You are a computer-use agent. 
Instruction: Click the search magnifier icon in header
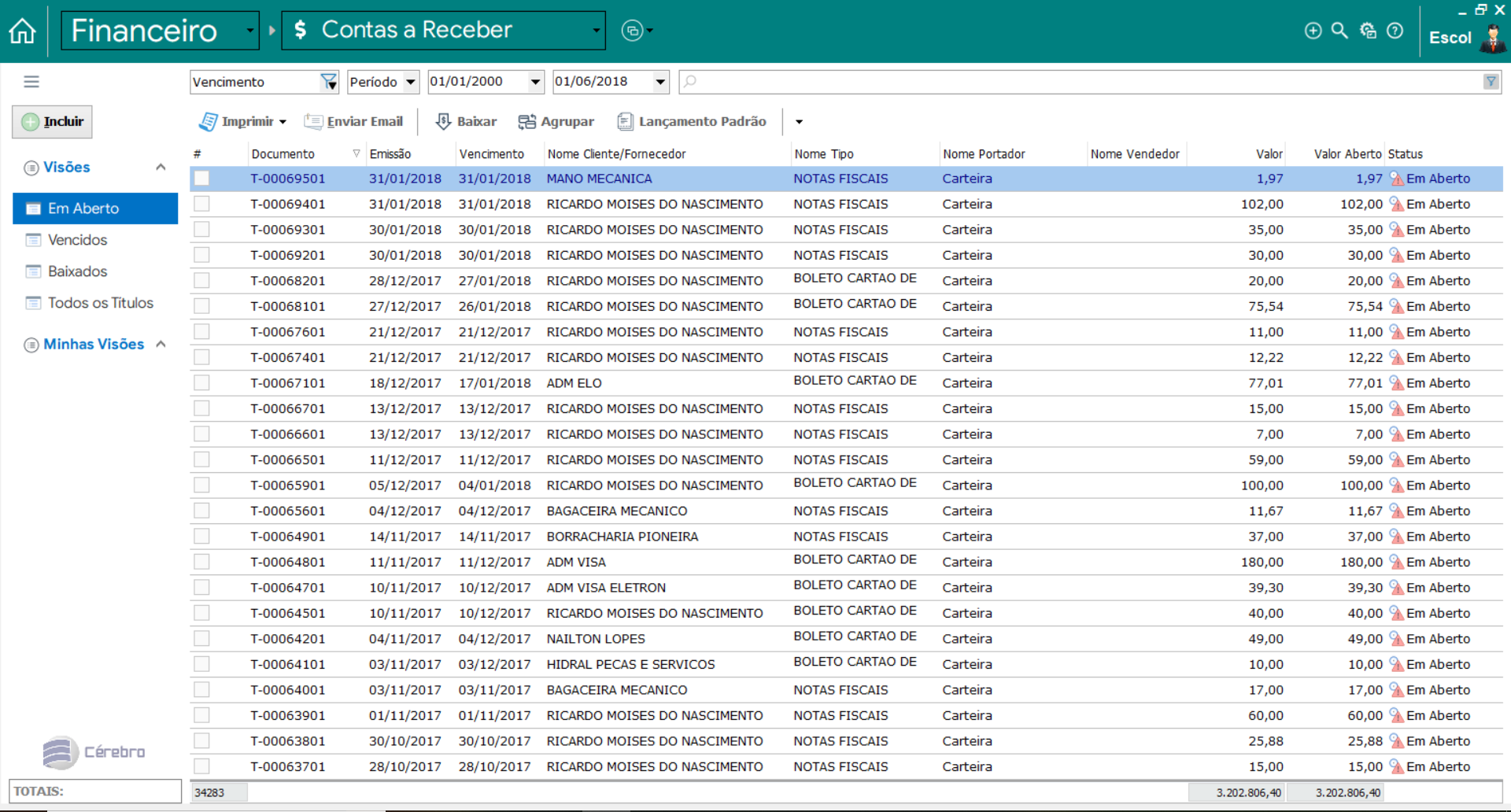tap(1339, 31)
